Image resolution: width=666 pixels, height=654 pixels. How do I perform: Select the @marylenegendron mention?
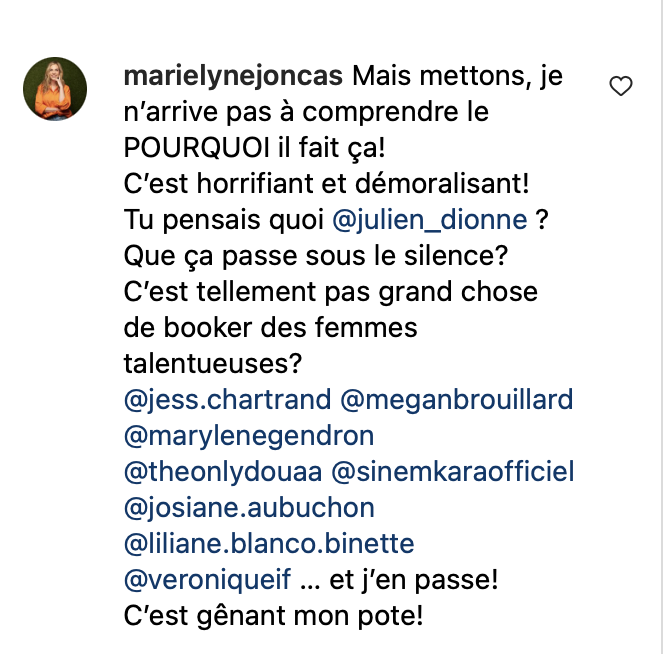tap(249, 436)
